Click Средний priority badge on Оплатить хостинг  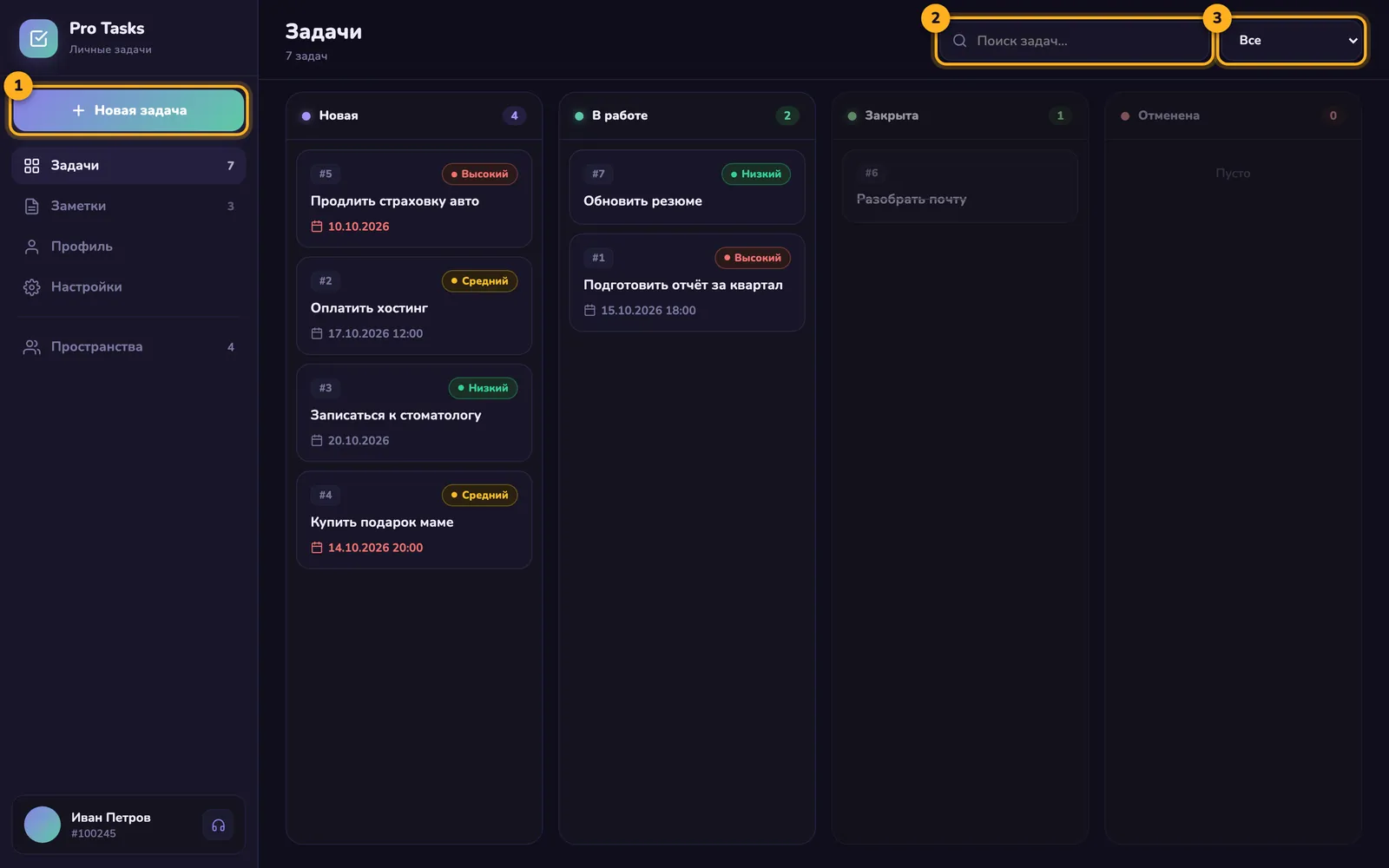(480, 280)
